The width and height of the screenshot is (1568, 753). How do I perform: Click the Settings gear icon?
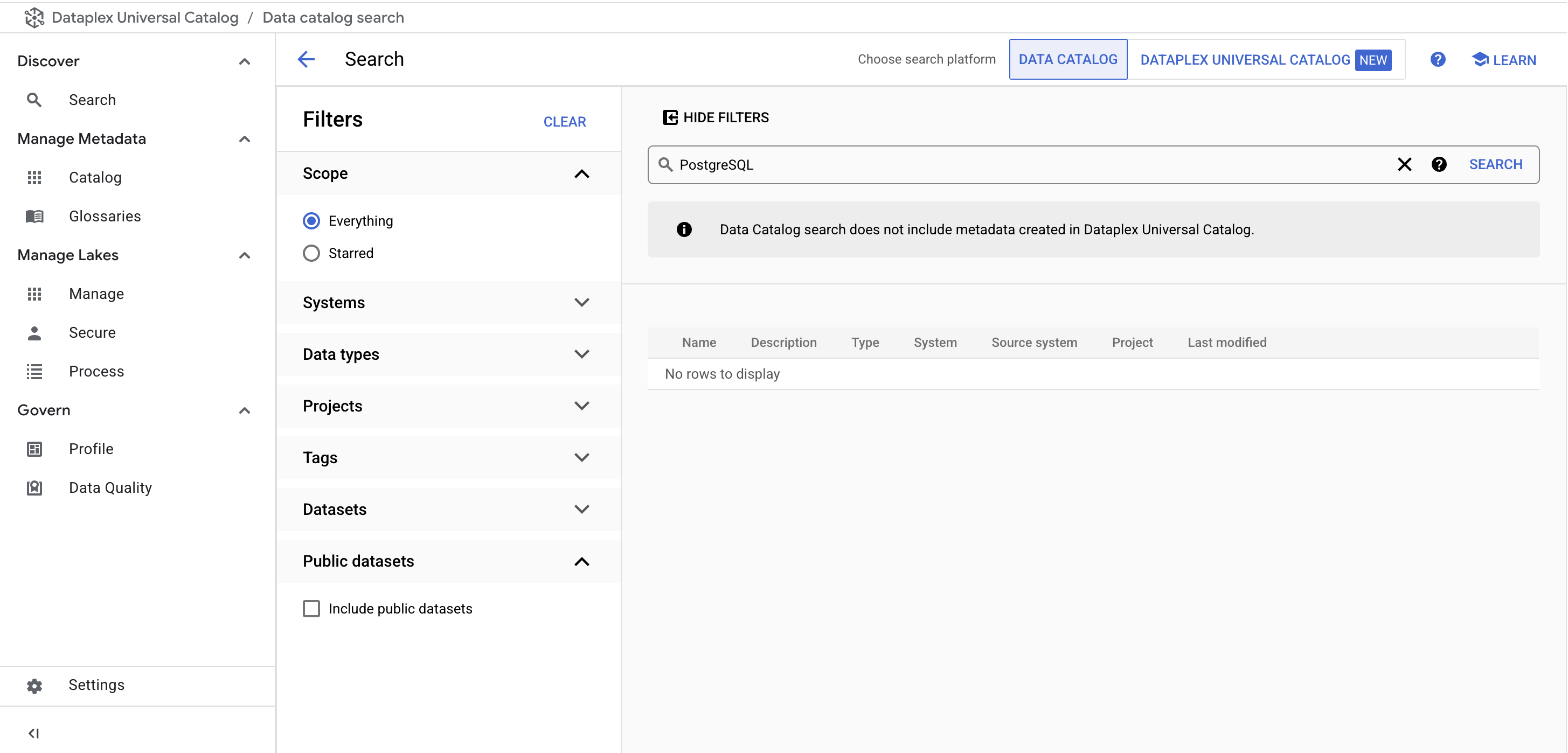point(34,686)
